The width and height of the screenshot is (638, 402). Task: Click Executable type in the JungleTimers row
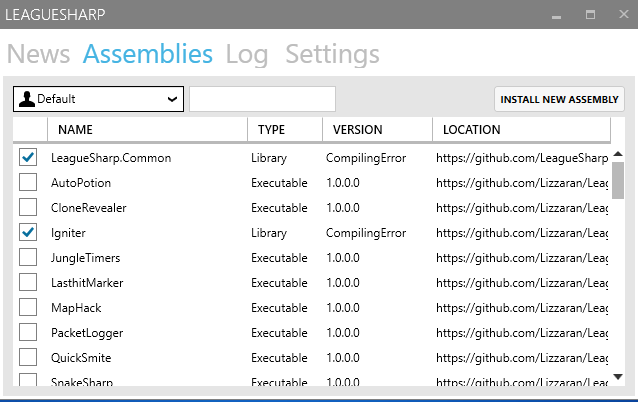pos(279,258)
